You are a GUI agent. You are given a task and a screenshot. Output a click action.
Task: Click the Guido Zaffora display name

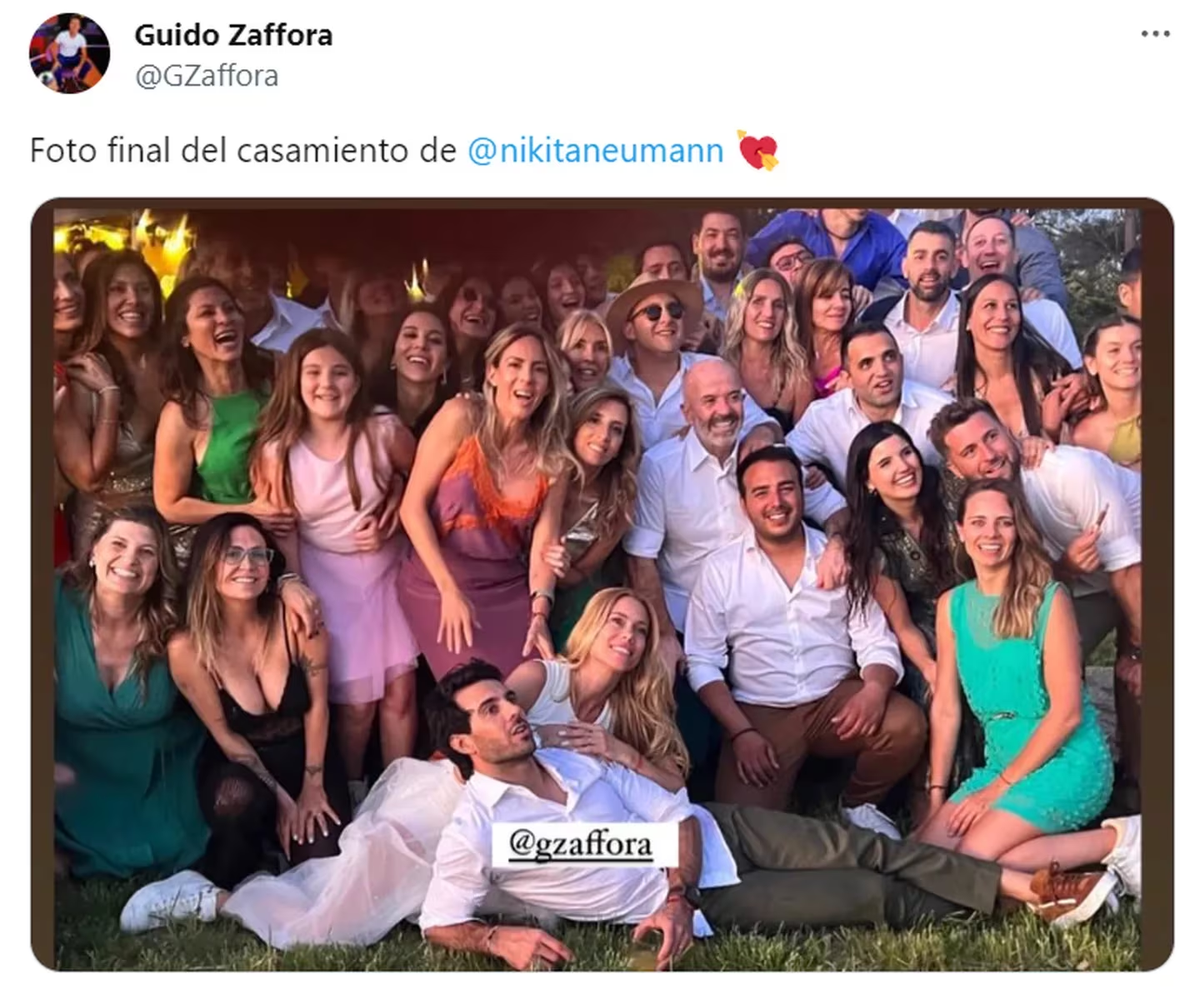click(x=234, y=35)
